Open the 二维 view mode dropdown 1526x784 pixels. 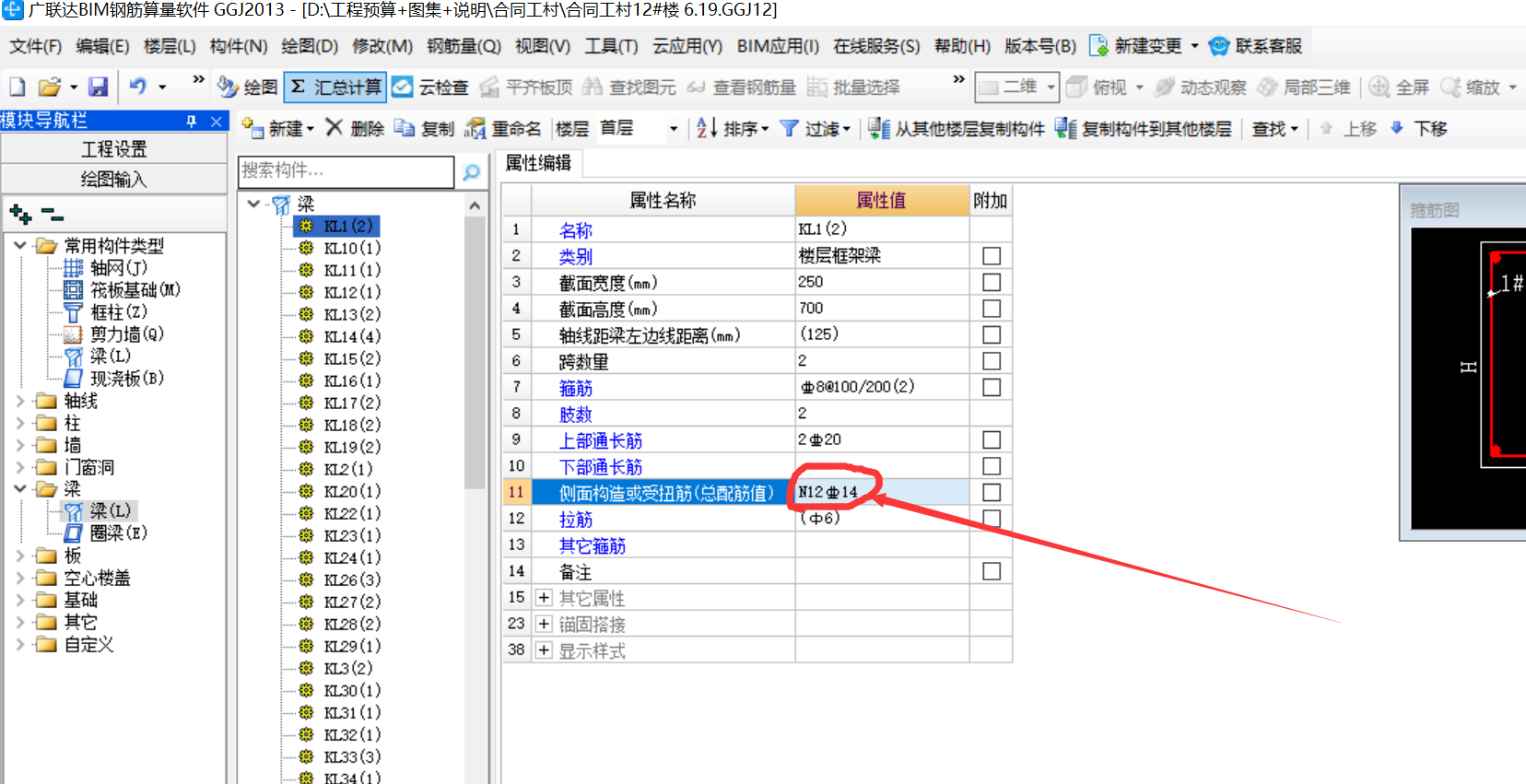pyautogui.click(x=1051, y=87)
